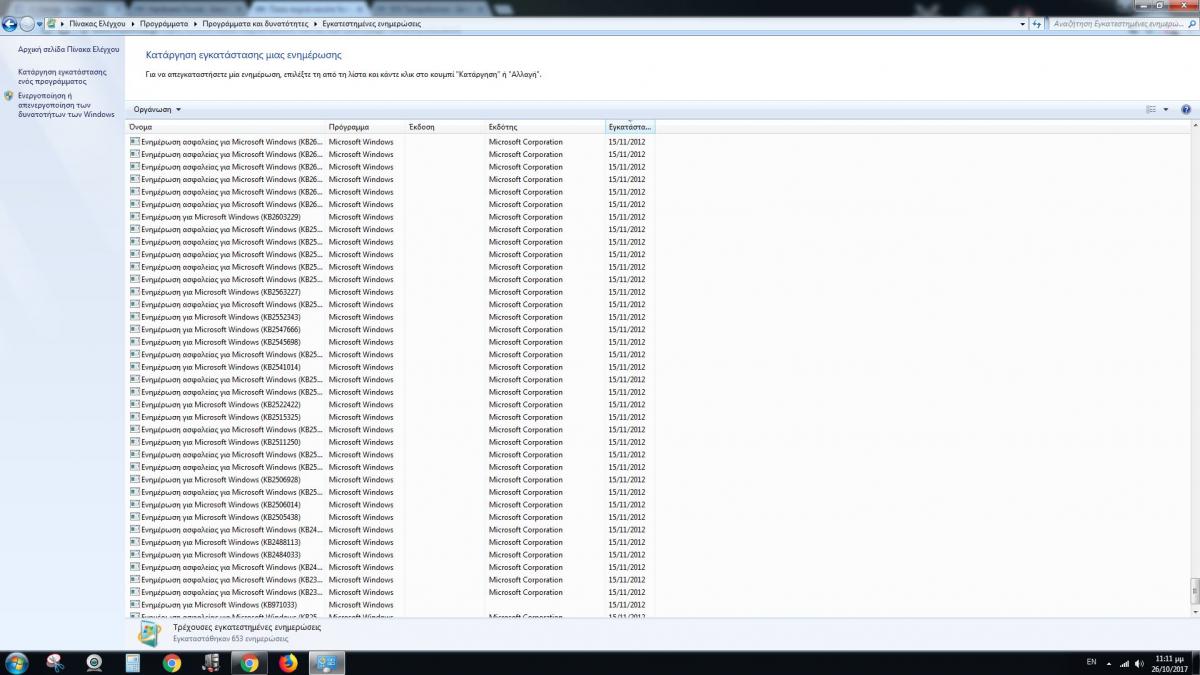
Task: Click the icon of KB2505438 update
Action: [x=135, y=517]
